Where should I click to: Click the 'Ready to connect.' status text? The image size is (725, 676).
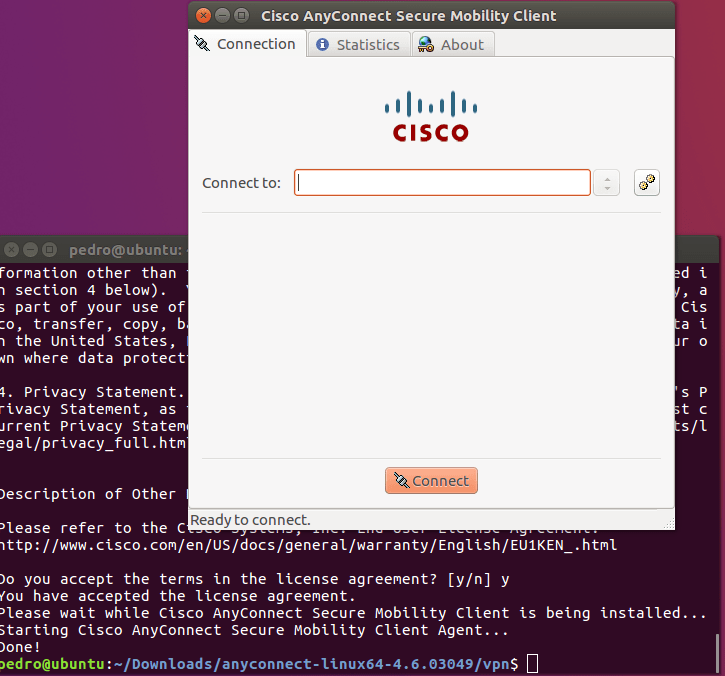click(250, 520)
